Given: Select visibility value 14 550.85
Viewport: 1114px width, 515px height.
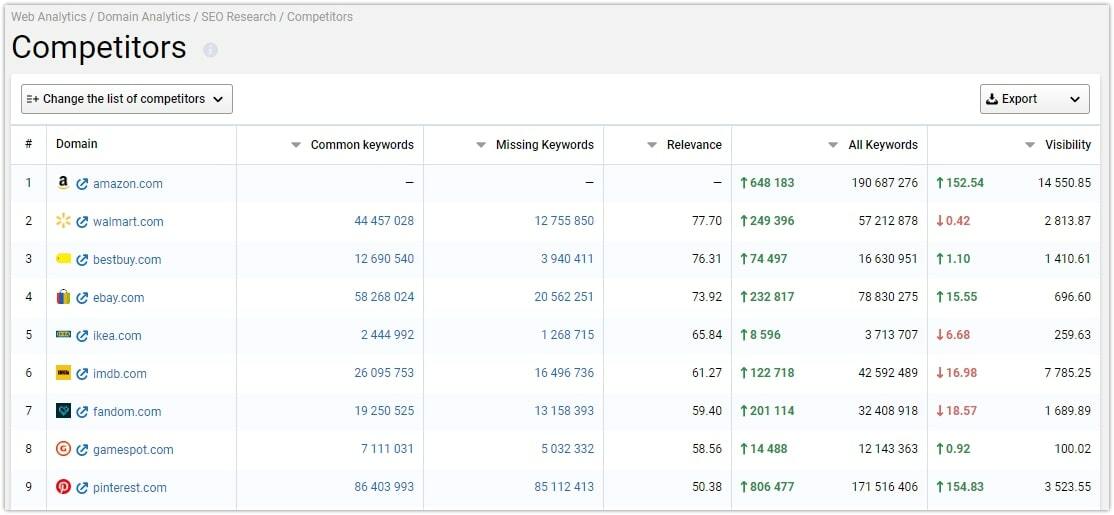Looking at the screenshot, I should click(1064, 183).
